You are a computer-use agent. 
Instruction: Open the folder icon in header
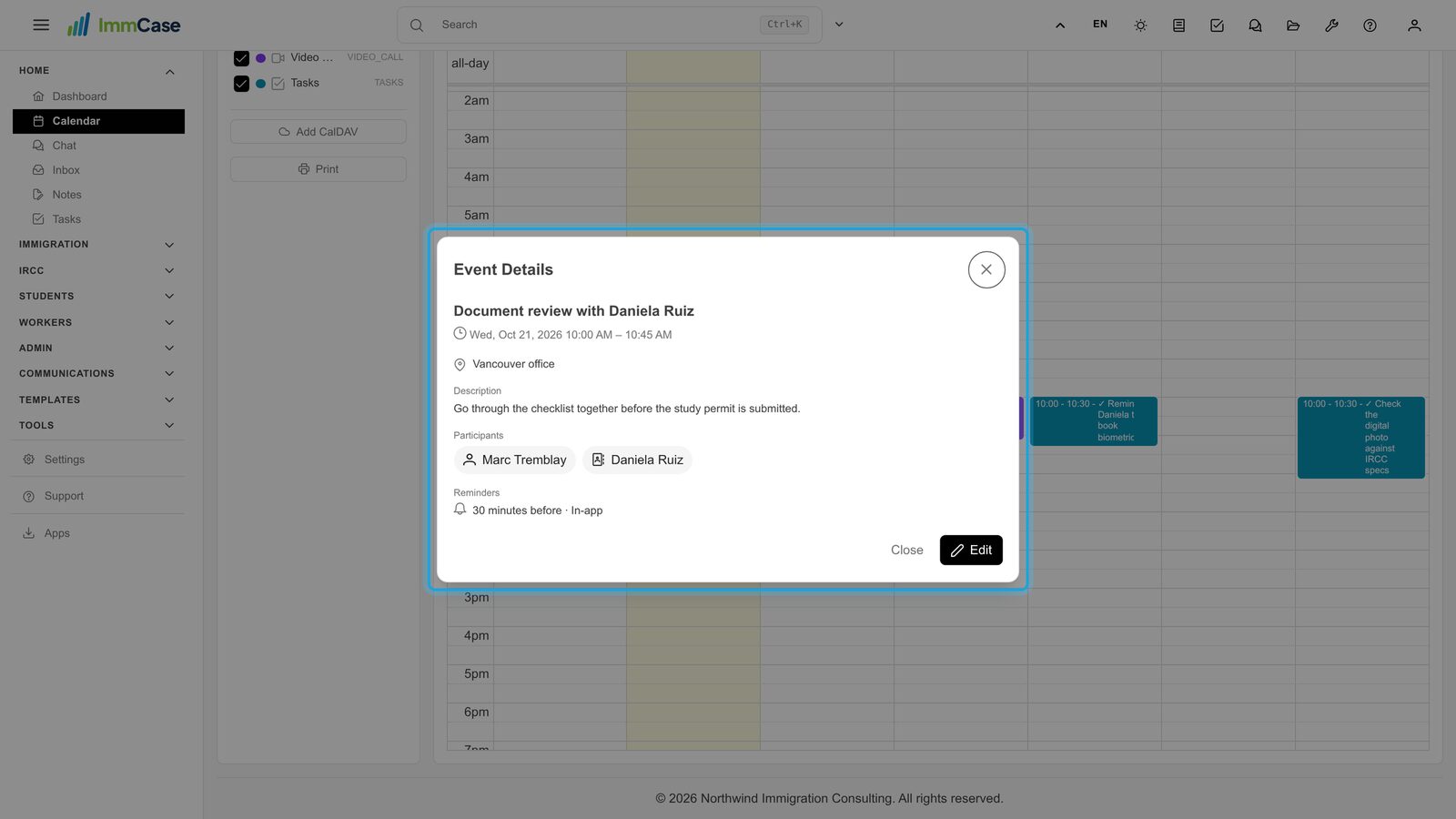tap(1293, 25)
